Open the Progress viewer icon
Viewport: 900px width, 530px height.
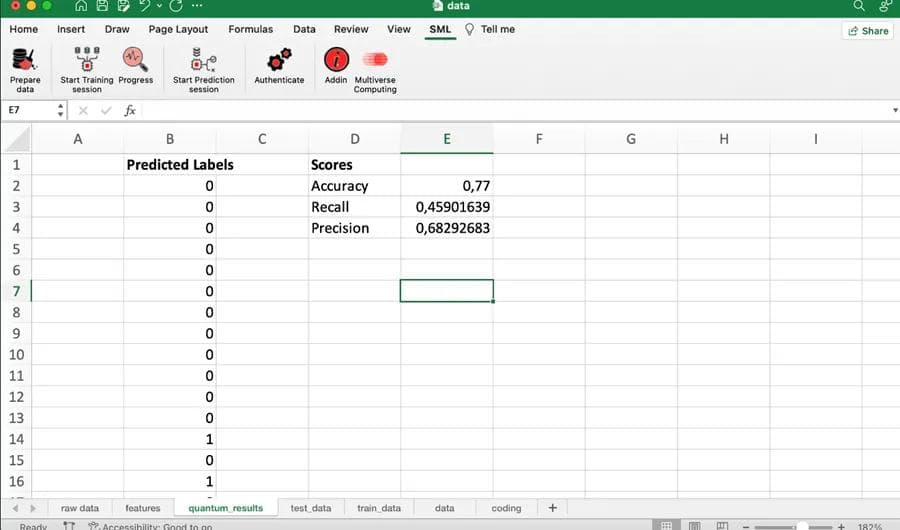click(135, 61)
